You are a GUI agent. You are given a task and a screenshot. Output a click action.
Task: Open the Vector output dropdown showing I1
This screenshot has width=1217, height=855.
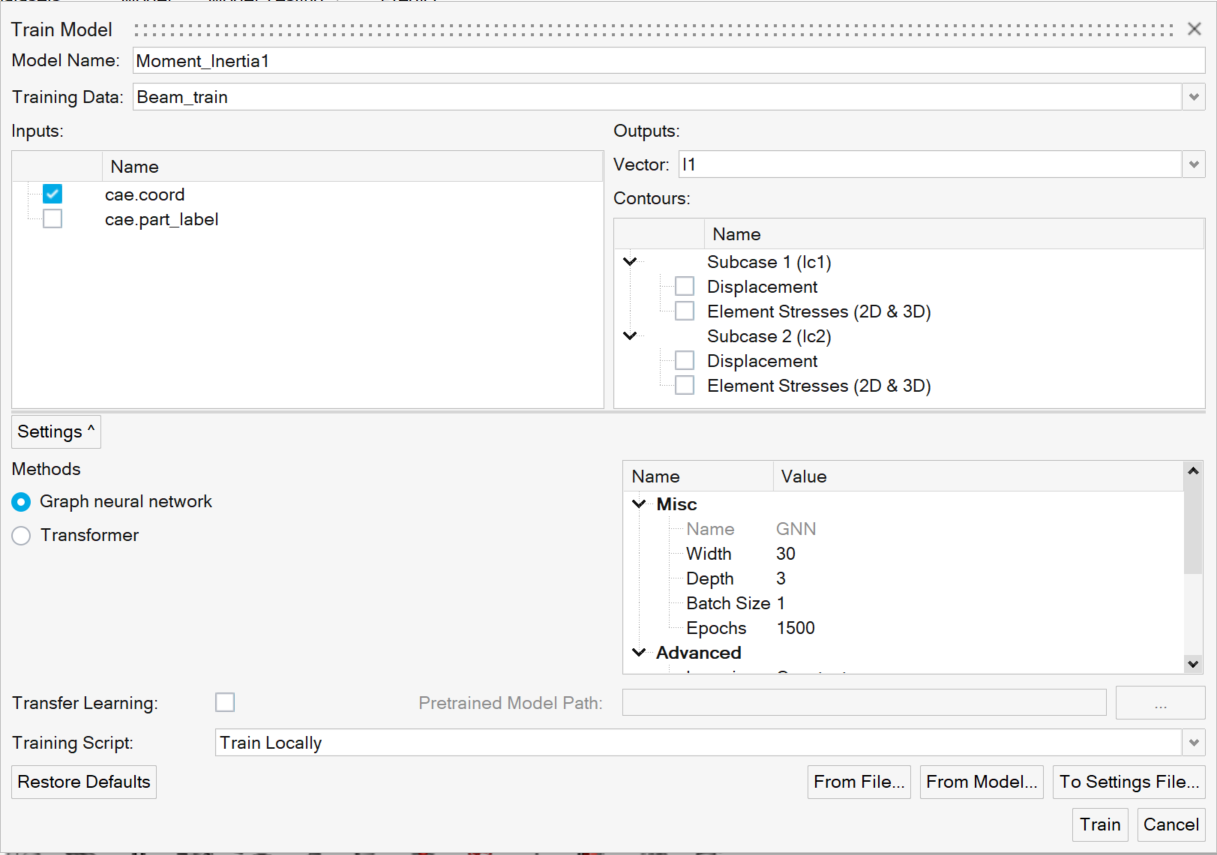1195,164
